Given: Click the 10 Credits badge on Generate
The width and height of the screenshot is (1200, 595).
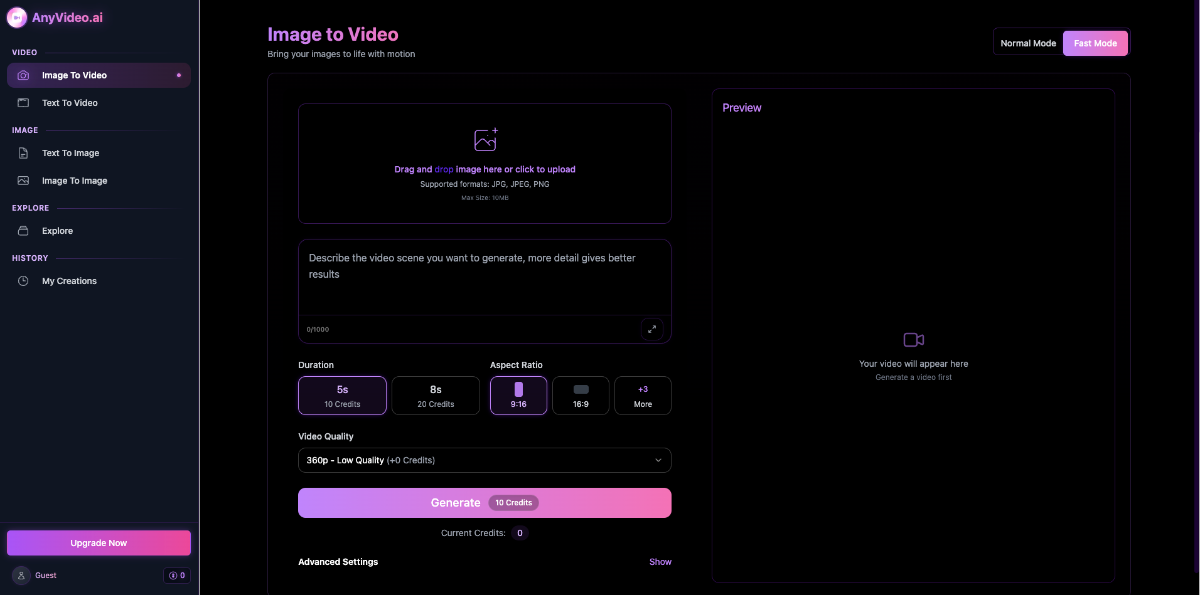Looking at the screenshot, I should [x=513, y=503].
